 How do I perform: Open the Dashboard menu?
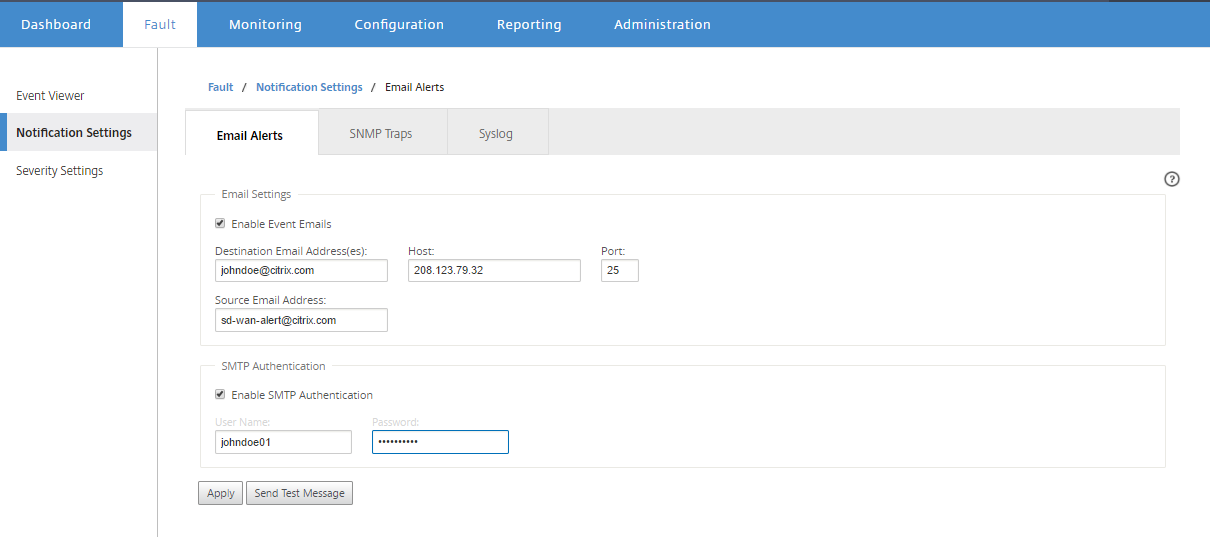click(56, 24)
